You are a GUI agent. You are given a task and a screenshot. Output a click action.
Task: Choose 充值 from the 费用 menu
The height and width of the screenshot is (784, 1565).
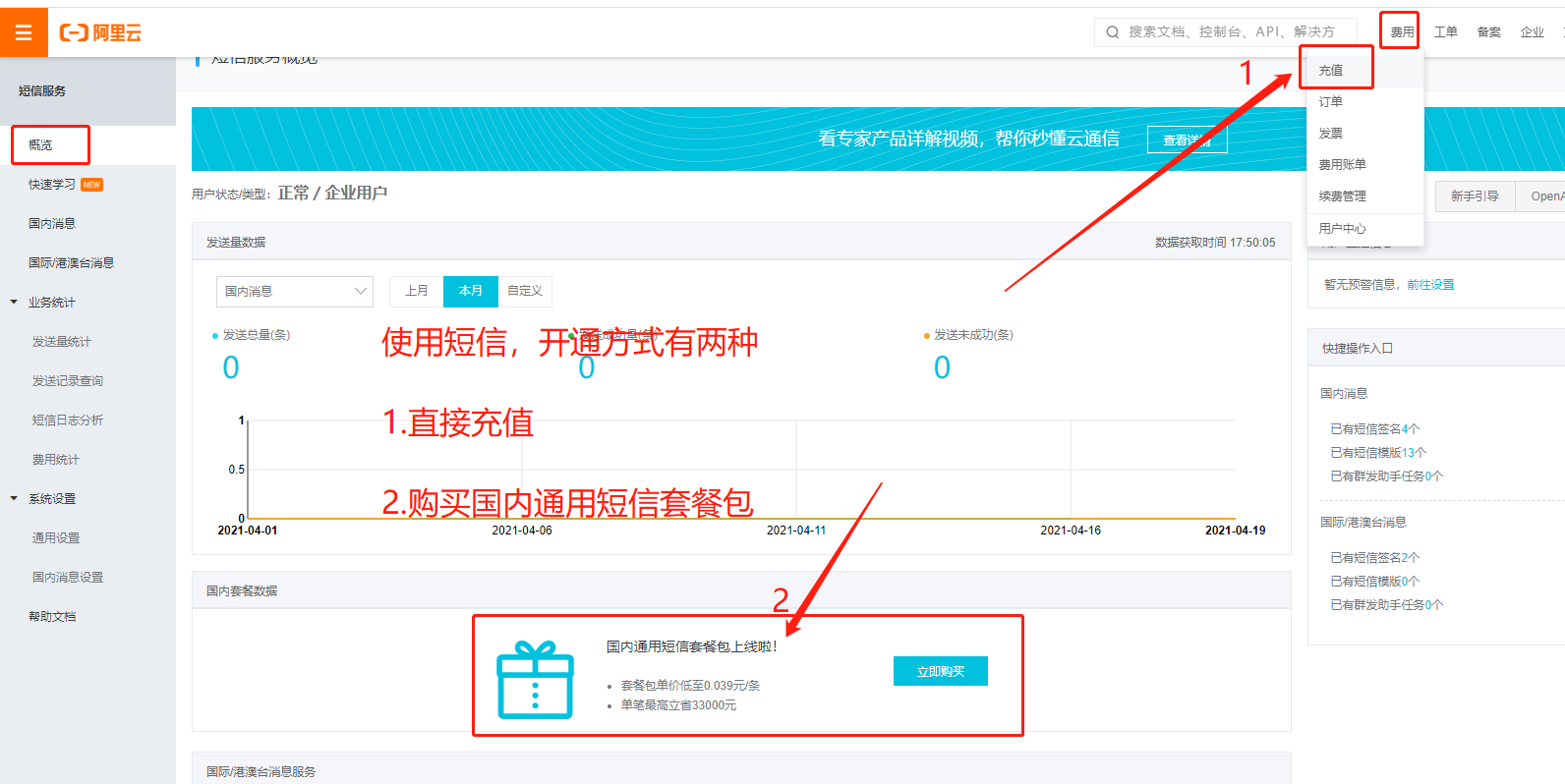point(1331,71)
